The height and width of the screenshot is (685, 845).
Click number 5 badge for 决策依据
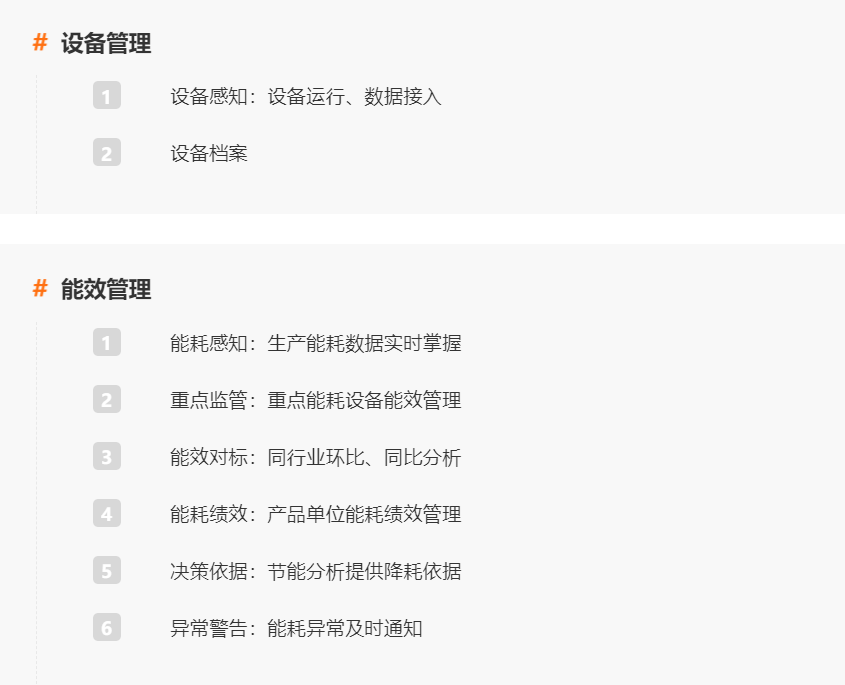[107, 571]
